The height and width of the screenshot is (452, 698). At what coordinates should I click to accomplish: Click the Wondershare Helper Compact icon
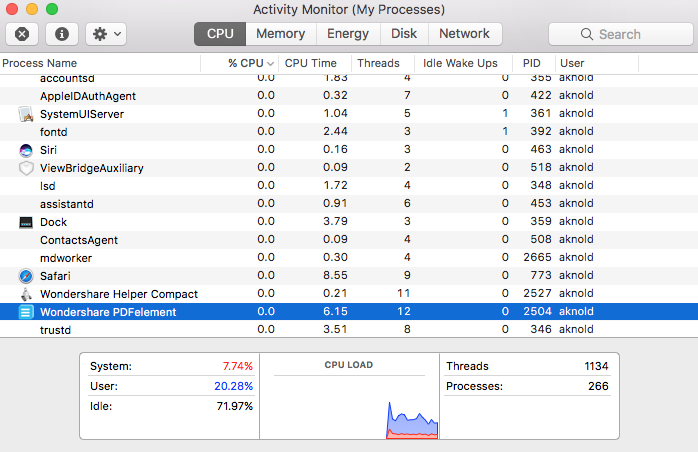[x=26, y=294]
